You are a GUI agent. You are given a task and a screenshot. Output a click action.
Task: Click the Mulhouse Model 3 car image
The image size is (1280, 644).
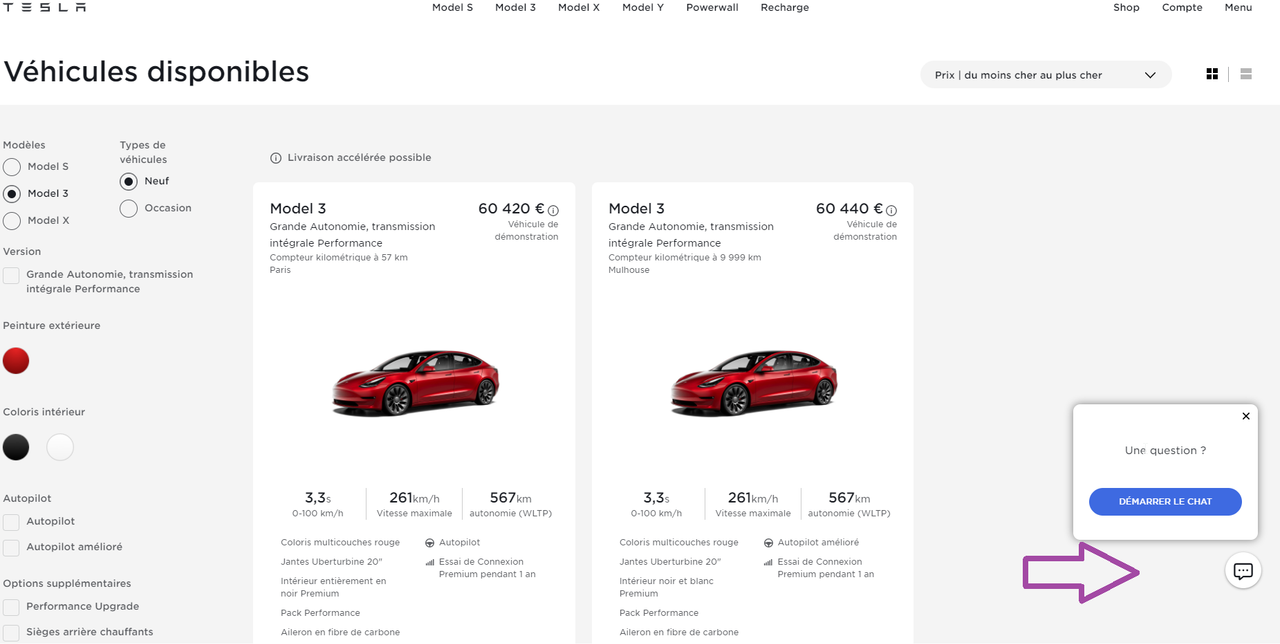[753, 383]
